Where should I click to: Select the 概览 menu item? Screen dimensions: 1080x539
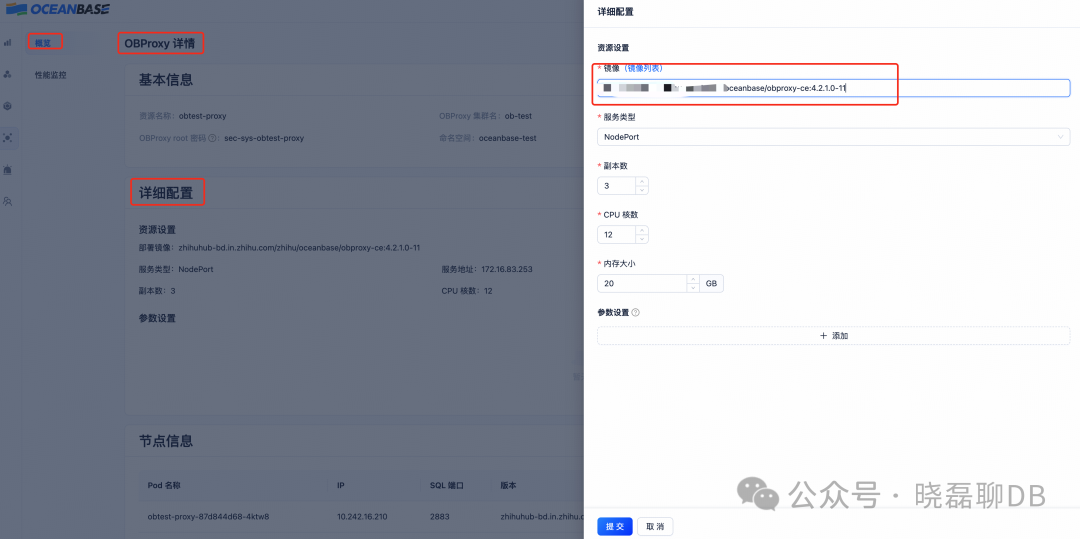point(43,43)
